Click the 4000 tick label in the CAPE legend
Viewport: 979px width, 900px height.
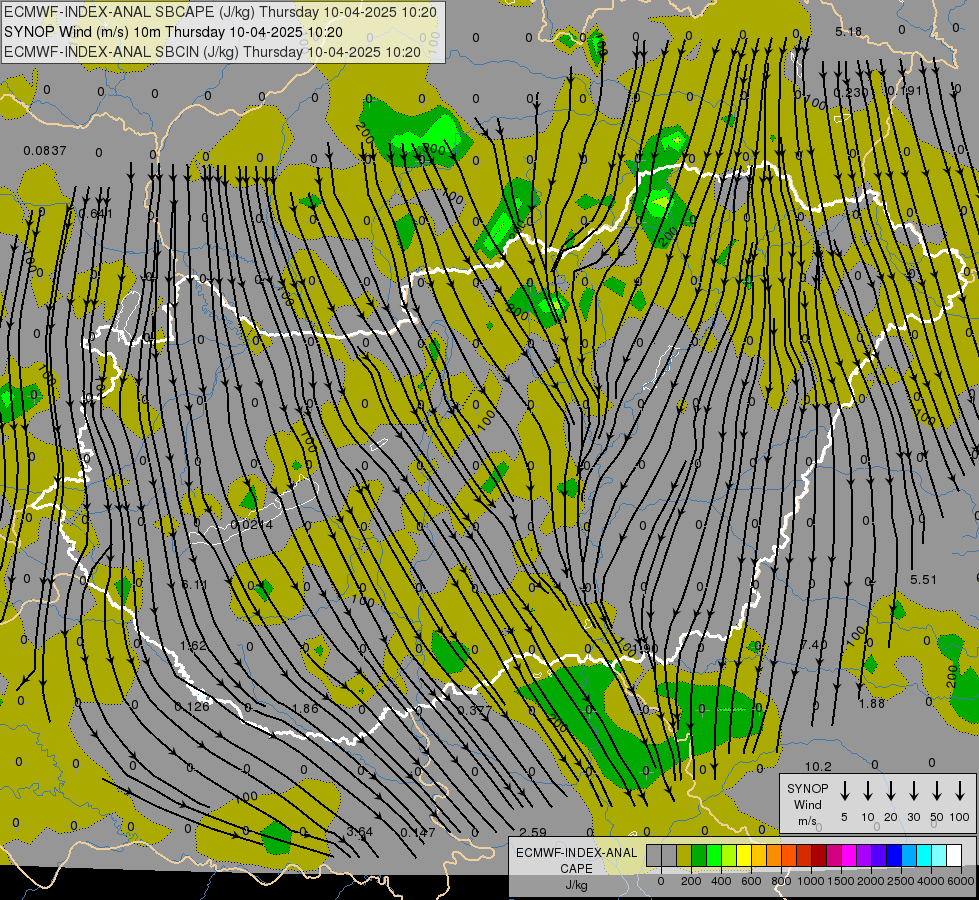[931, 881]
